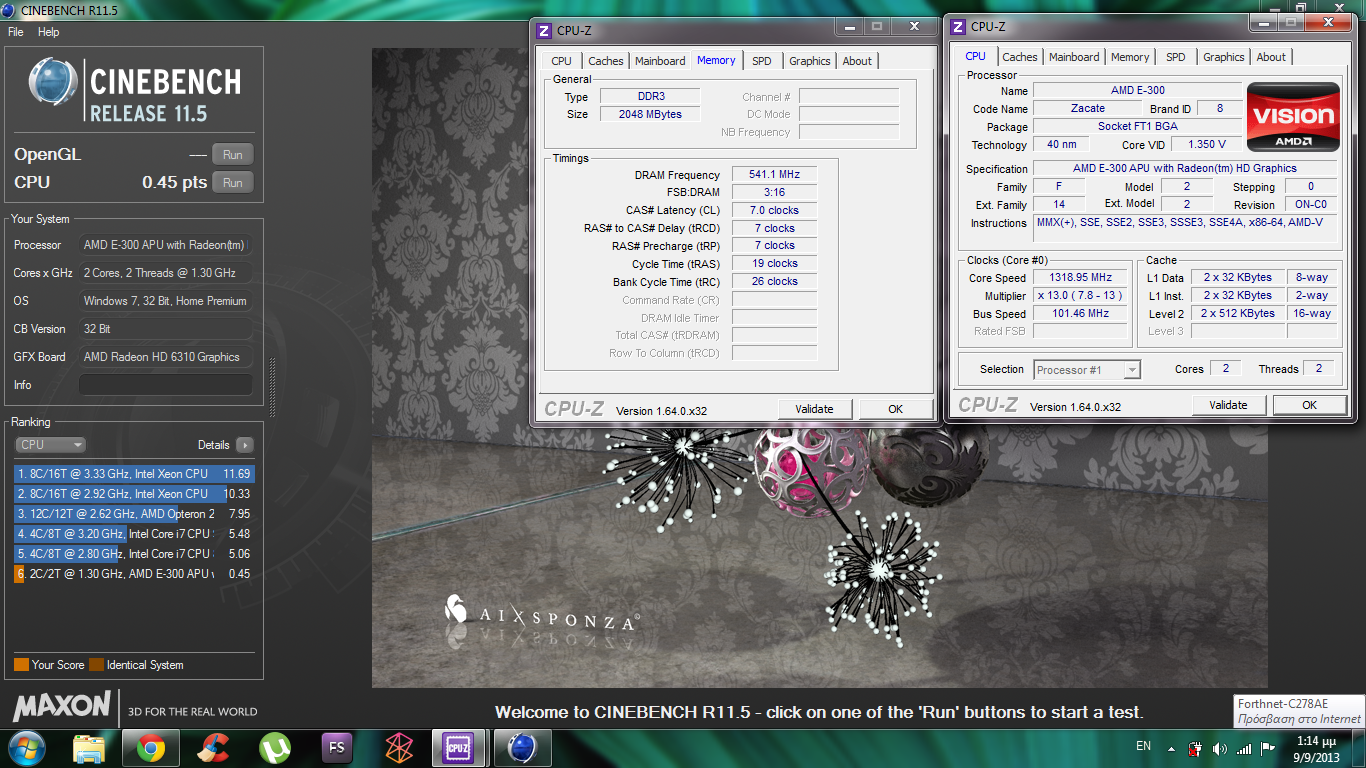Switch to Cinebench taskbar button
1366x768 pixels.
coord(521,748)
